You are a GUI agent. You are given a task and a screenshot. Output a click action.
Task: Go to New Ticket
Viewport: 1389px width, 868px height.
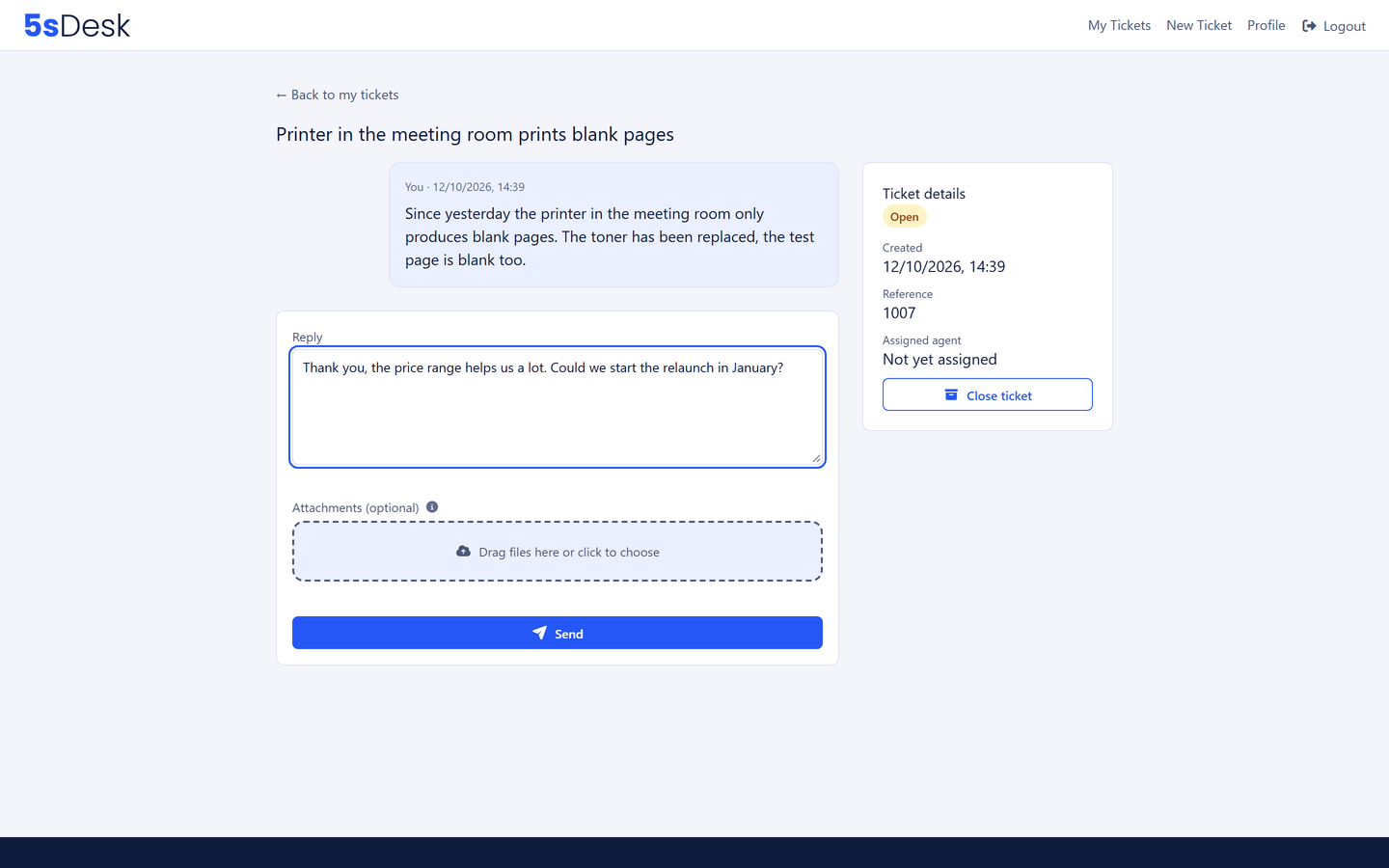pyautogui.click(x=1199, y=25)
